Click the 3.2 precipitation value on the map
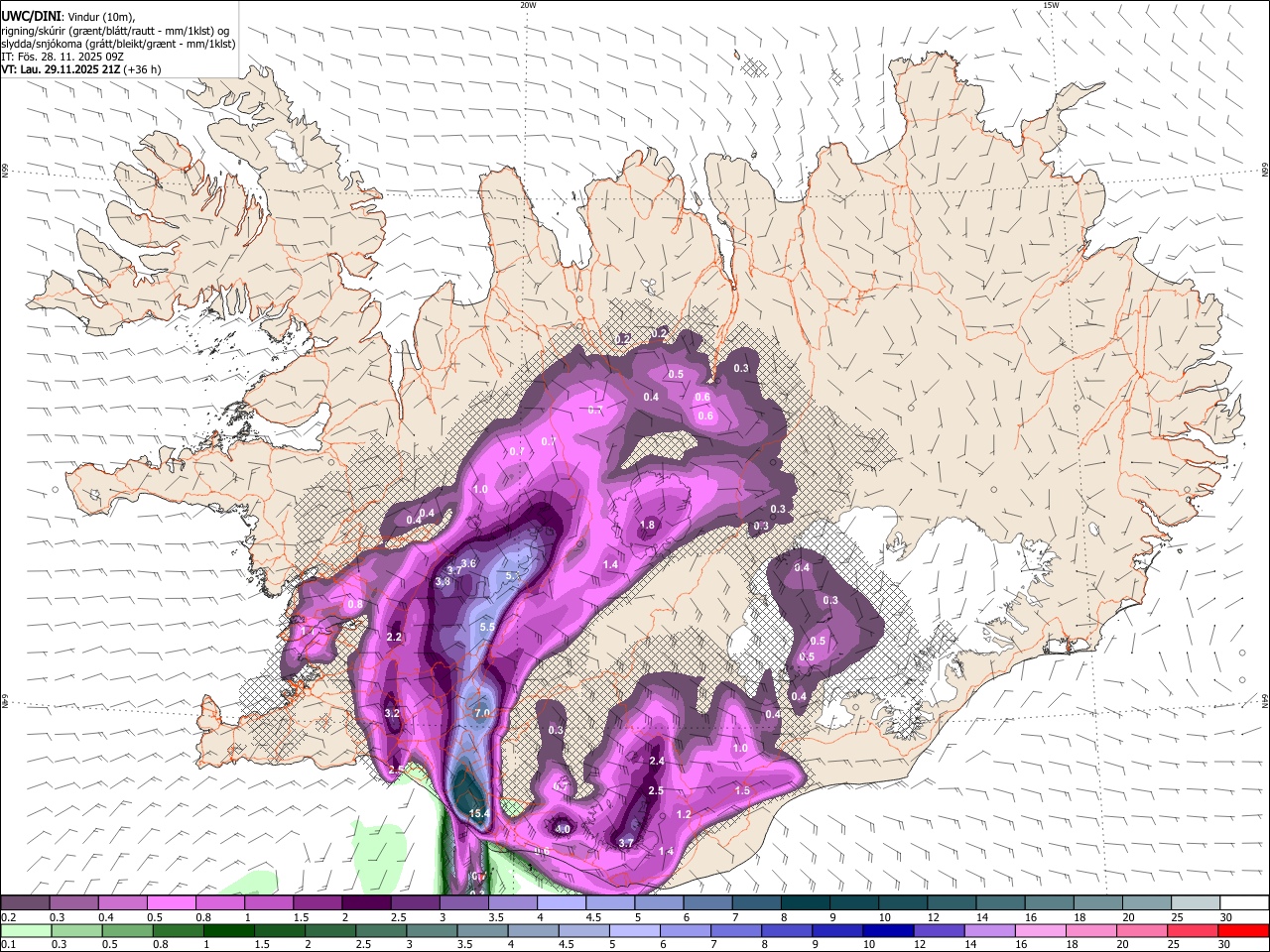Viewport: 1270px width, 952px height. pos(392,713)
